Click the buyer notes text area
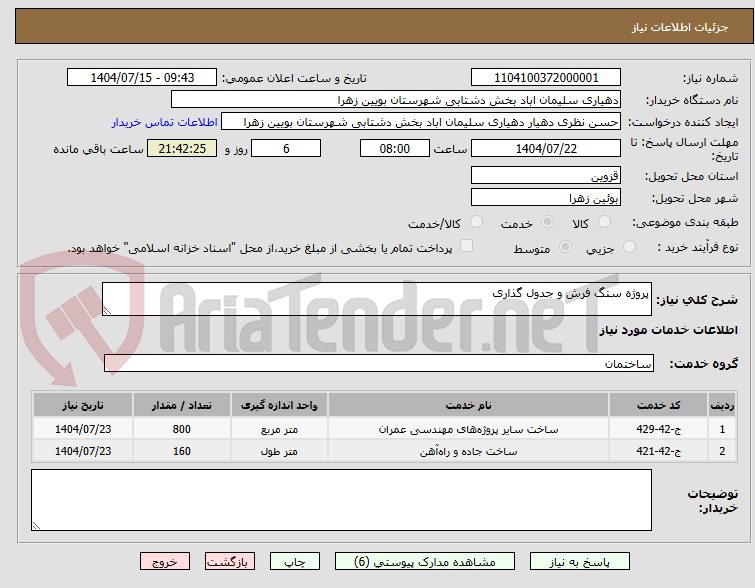Viewport: 755px width, 588px height. (x=341, y=500)
